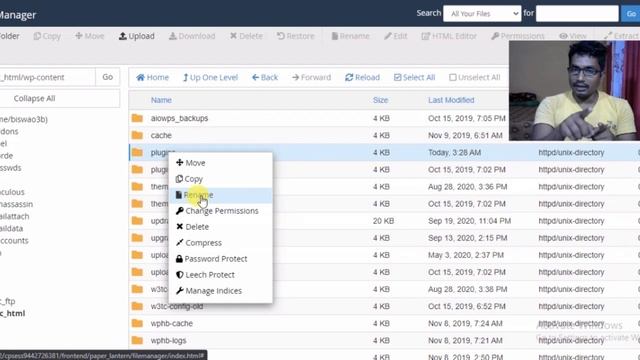Open the mailattach sidebar tree folder
Screen dimensions: 640x360
(x=14, y=216)
